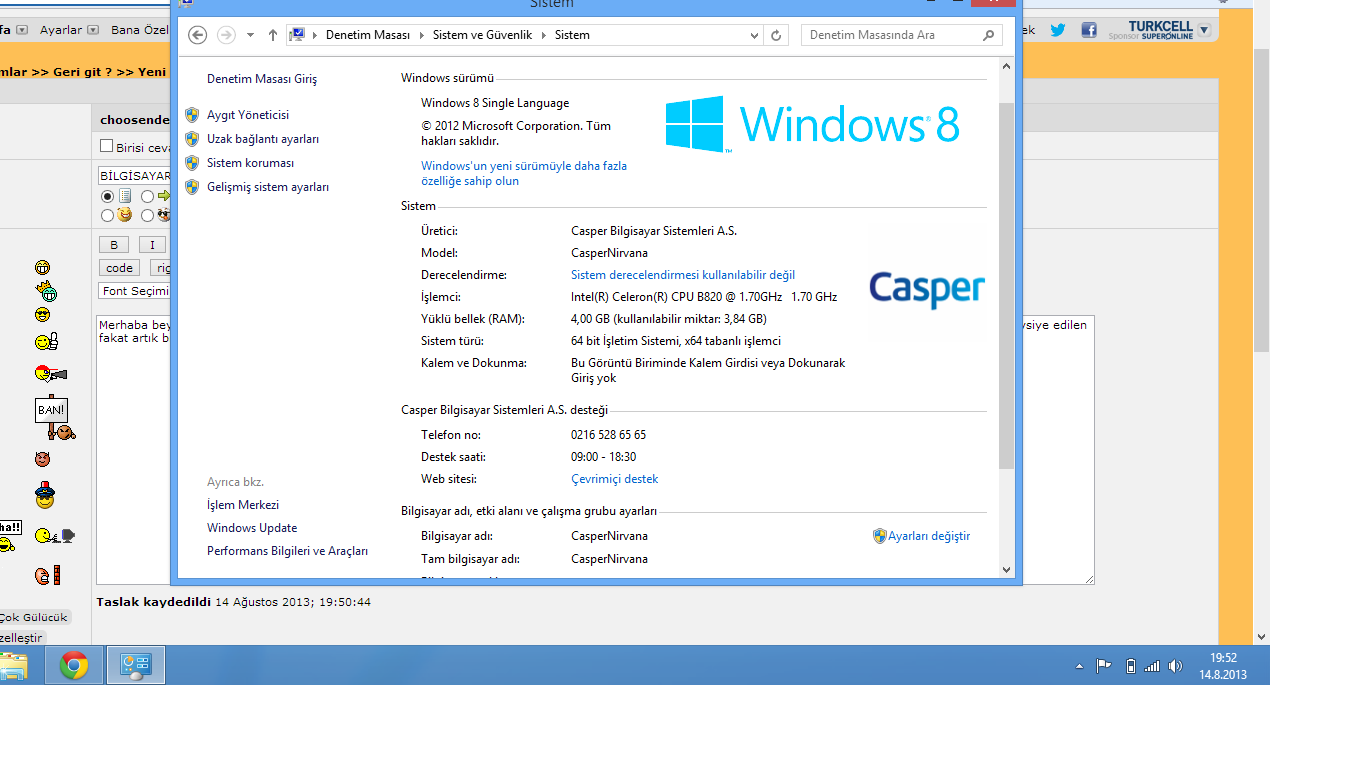Select the laughing smiley radio button
Image resolution: width=1366 pixels, height=768 pixels.
click(x=108, y=215)
